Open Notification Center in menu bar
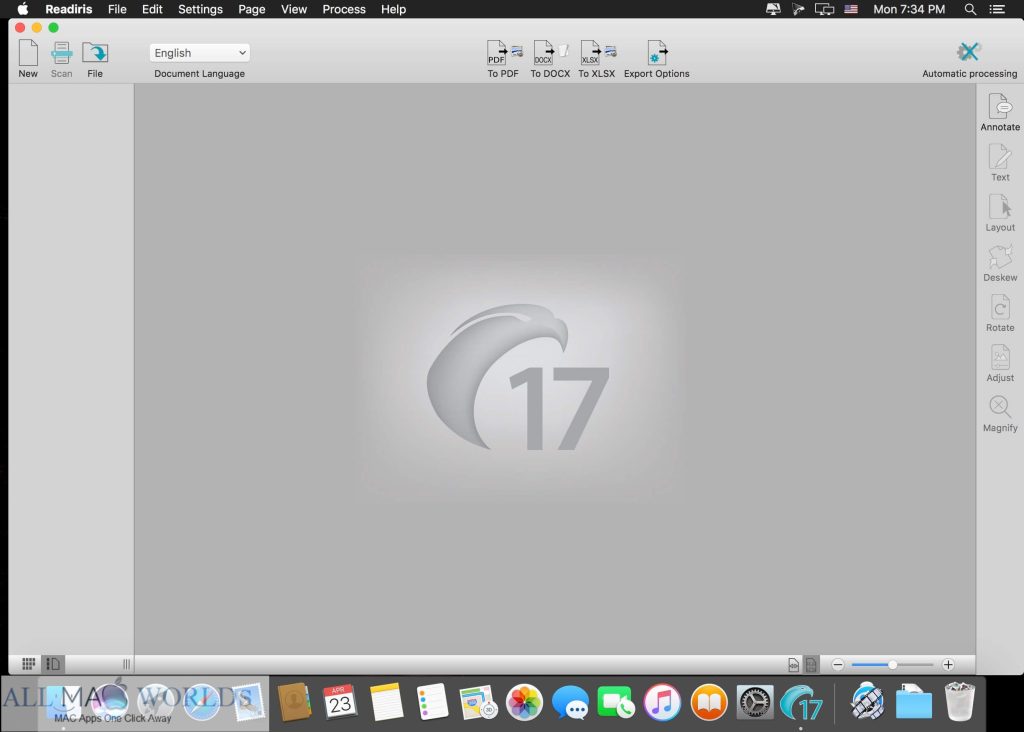1024x732 pixels. coord(997,9)
